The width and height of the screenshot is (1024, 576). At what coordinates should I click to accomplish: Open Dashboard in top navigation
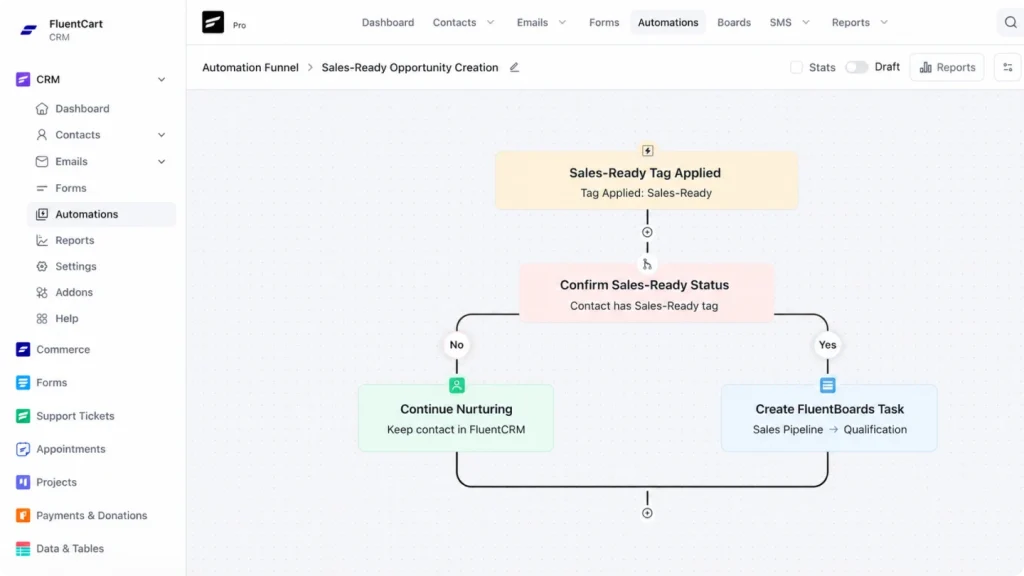pos(388,22)
